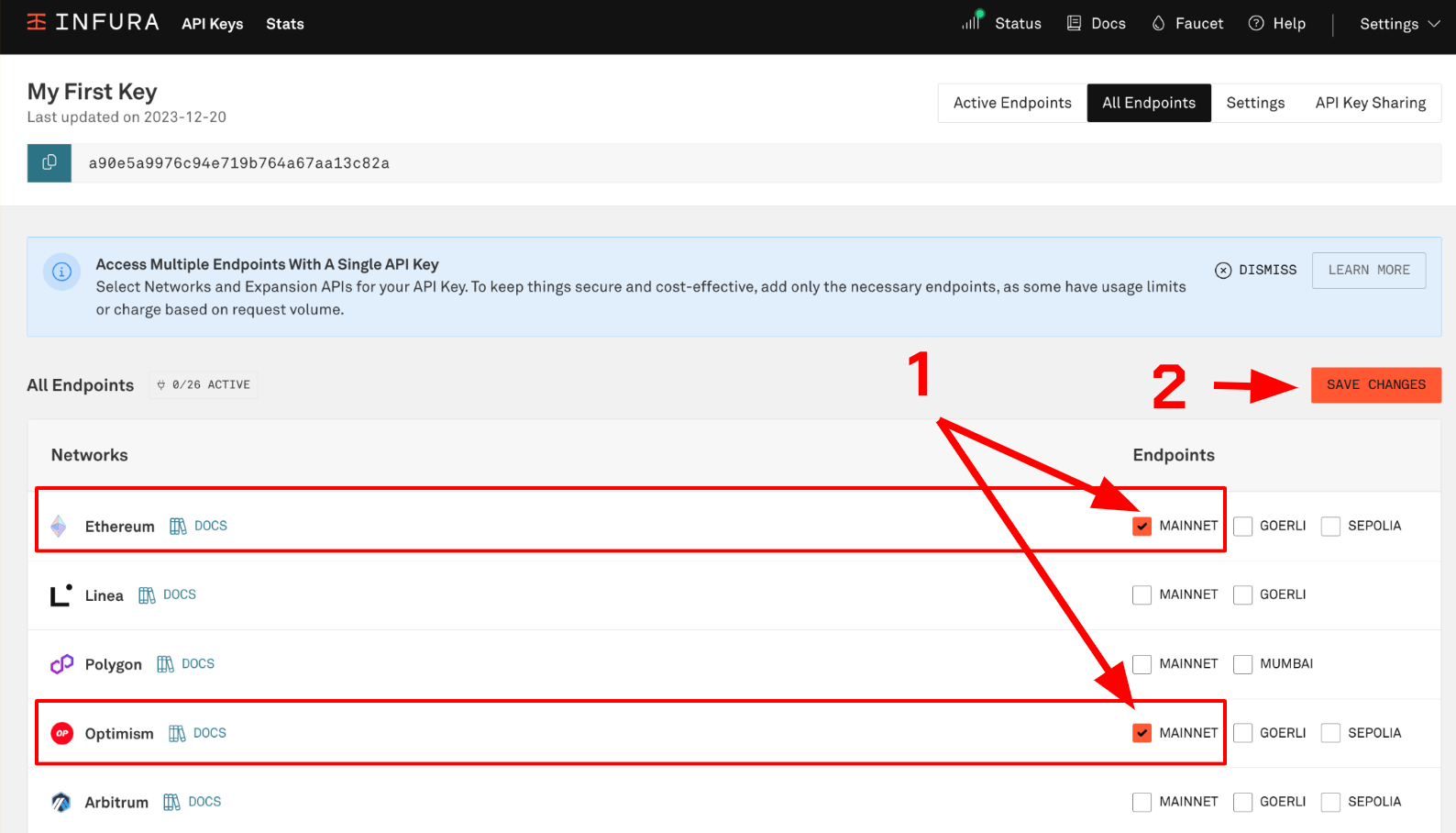The height and width of the screenshot is (833, 1456).
Task: Click the API key value field
Action: click(x=756, y=163)
